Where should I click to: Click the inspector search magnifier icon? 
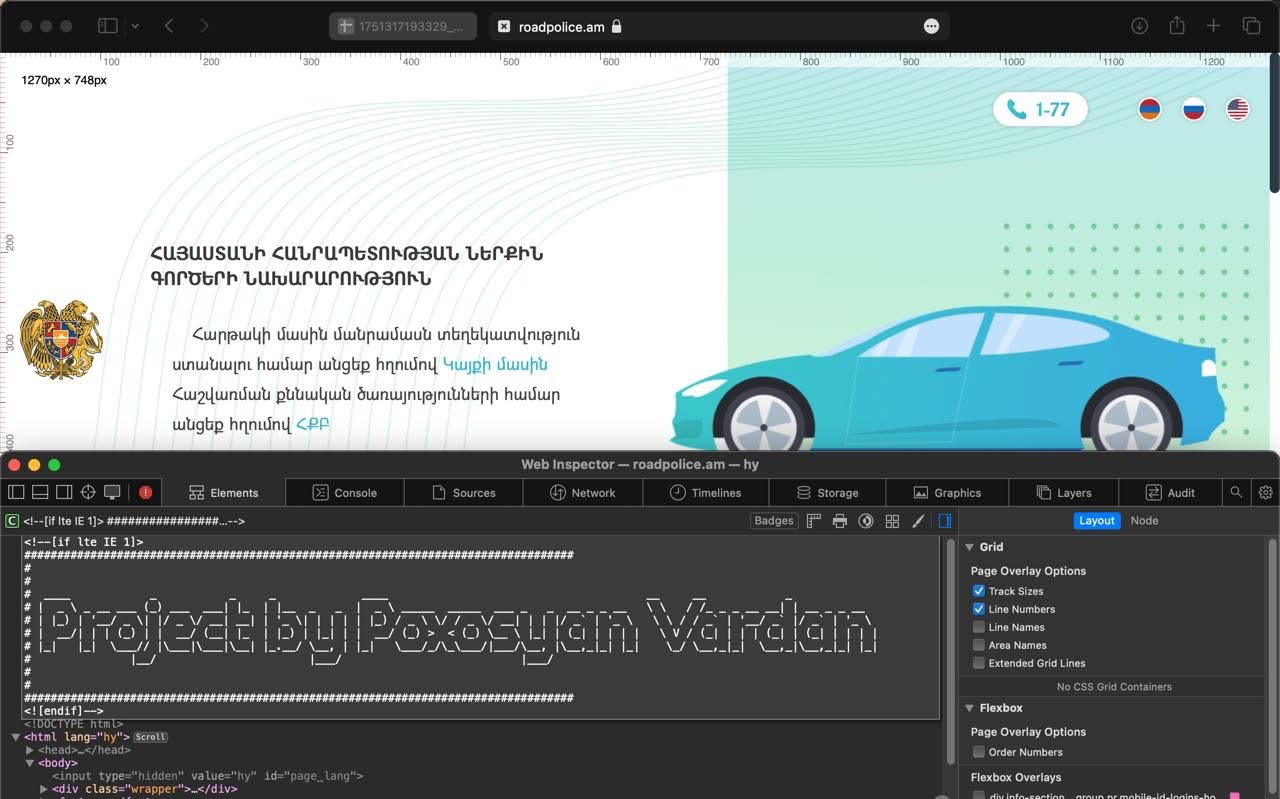1236,492
